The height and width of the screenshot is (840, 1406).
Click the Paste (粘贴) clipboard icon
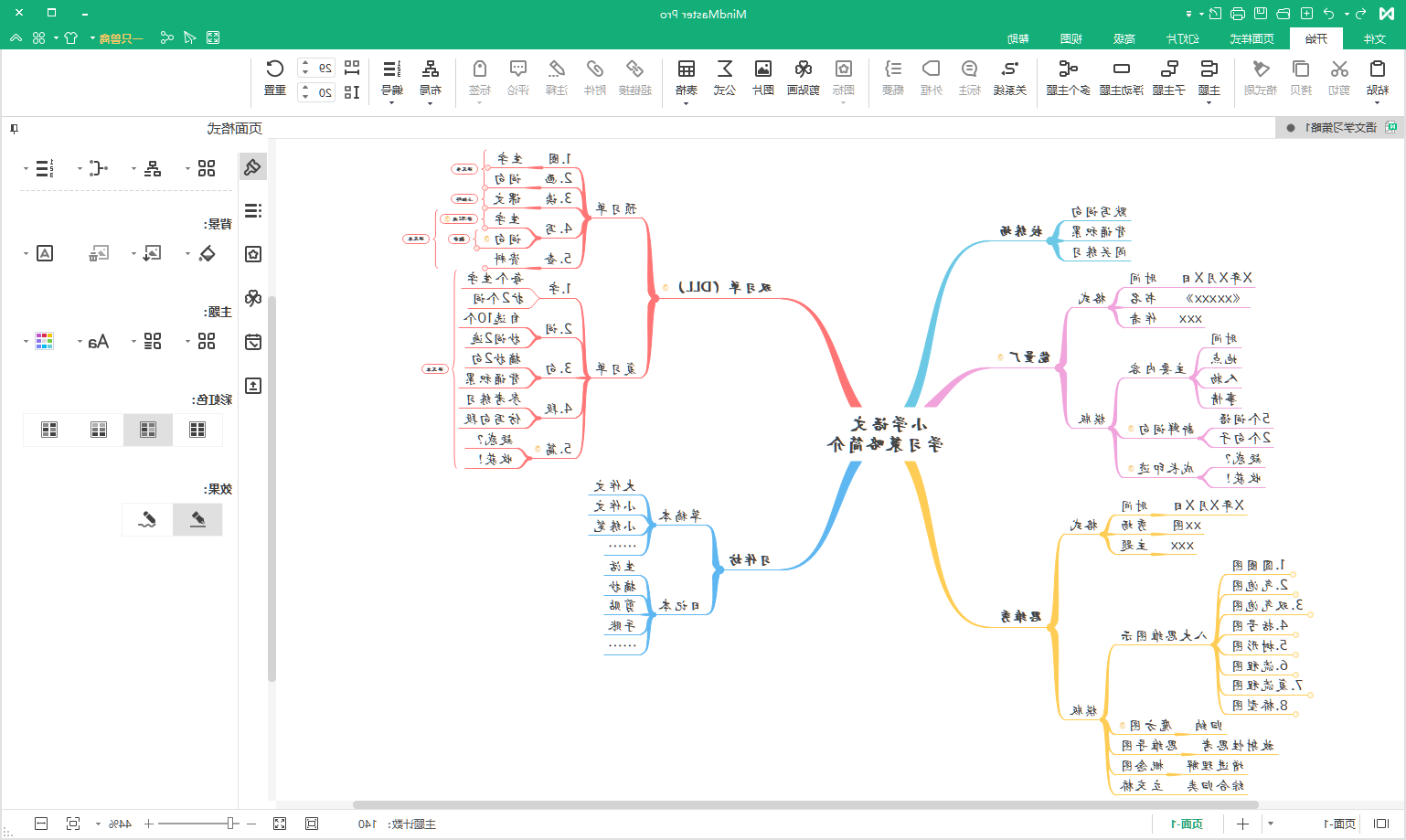[x=1378, y=69]
